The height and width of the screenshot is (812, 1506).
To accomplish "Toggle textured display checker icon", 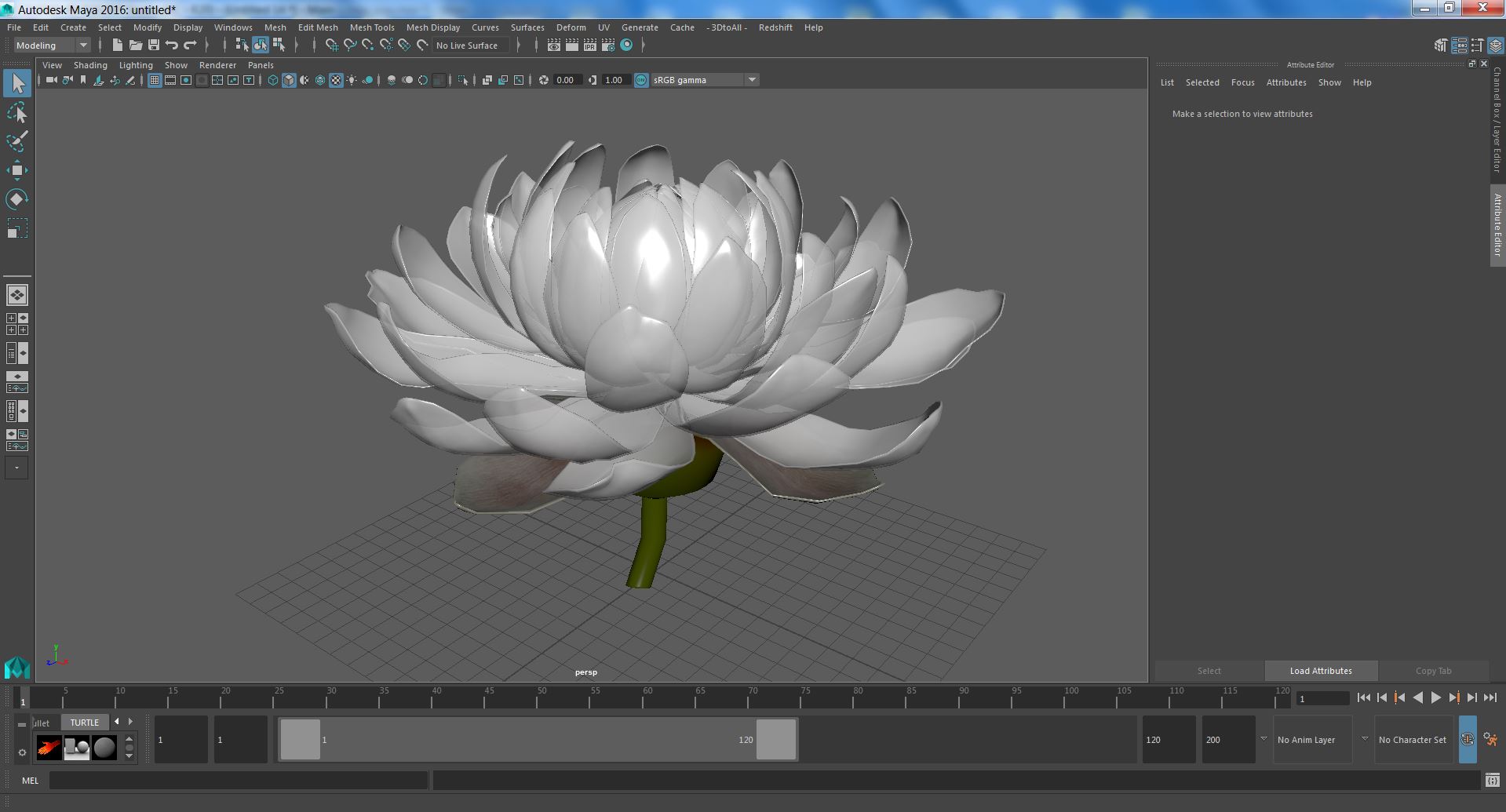I will (336, 80).
